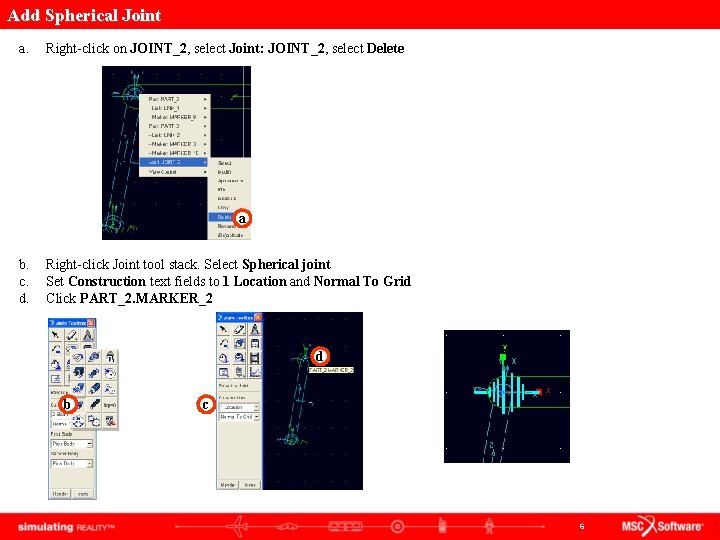
Task: Choose Appearance in the JOINT_2 submenu
Action: [x=230, y=181]
